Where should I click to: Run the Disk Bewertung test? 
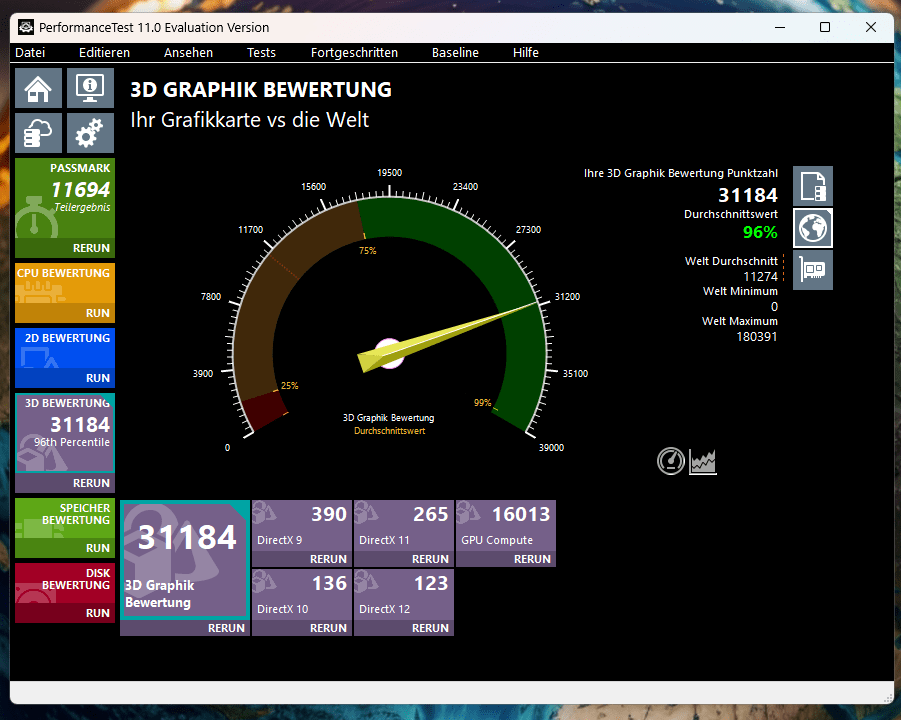(x=97, y=613)
